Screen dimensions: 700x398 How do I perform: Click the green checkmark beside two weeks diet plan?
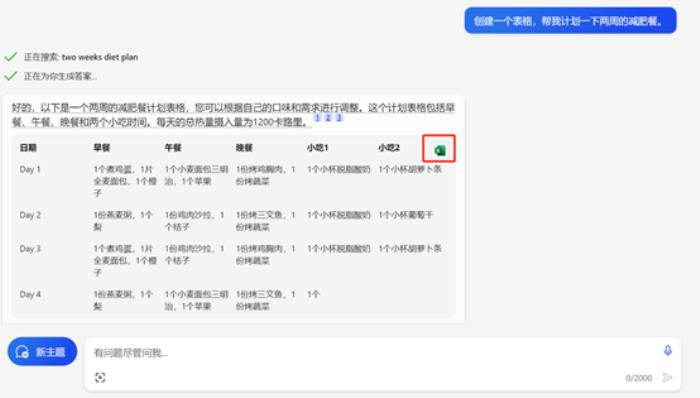pos(11,57)
